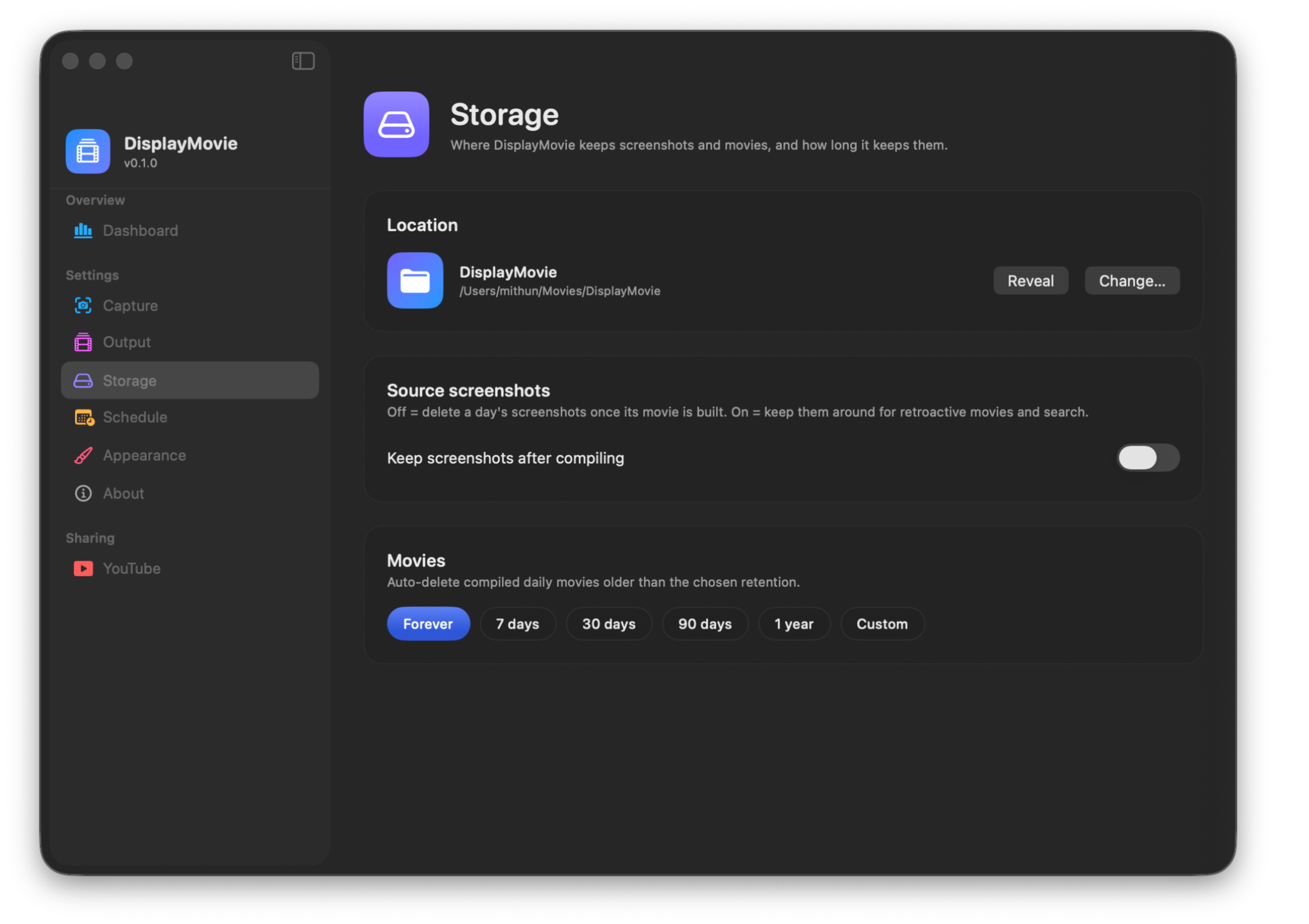The height and width of the screenshot is (924, 1309).
Task: Choose 1 year retention
Action: (x=794, y=624)
